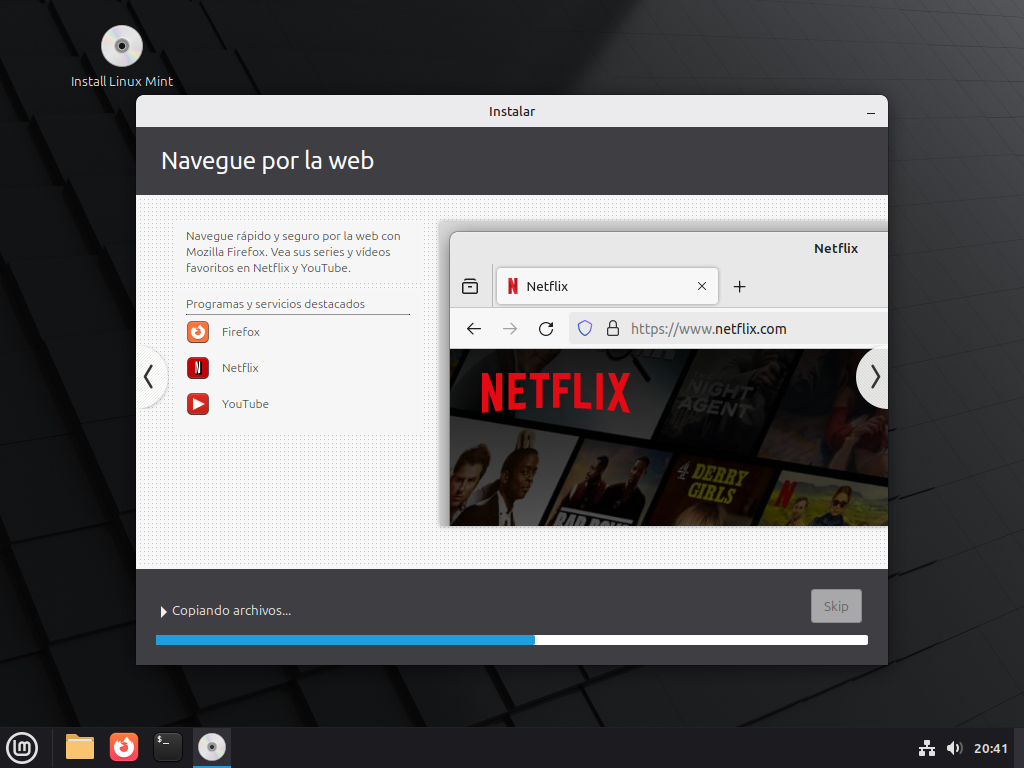The image size is (1024, 768).
Task: Select the installer window in taskbar
Action: pyautogui.click(x=211, y=747)
